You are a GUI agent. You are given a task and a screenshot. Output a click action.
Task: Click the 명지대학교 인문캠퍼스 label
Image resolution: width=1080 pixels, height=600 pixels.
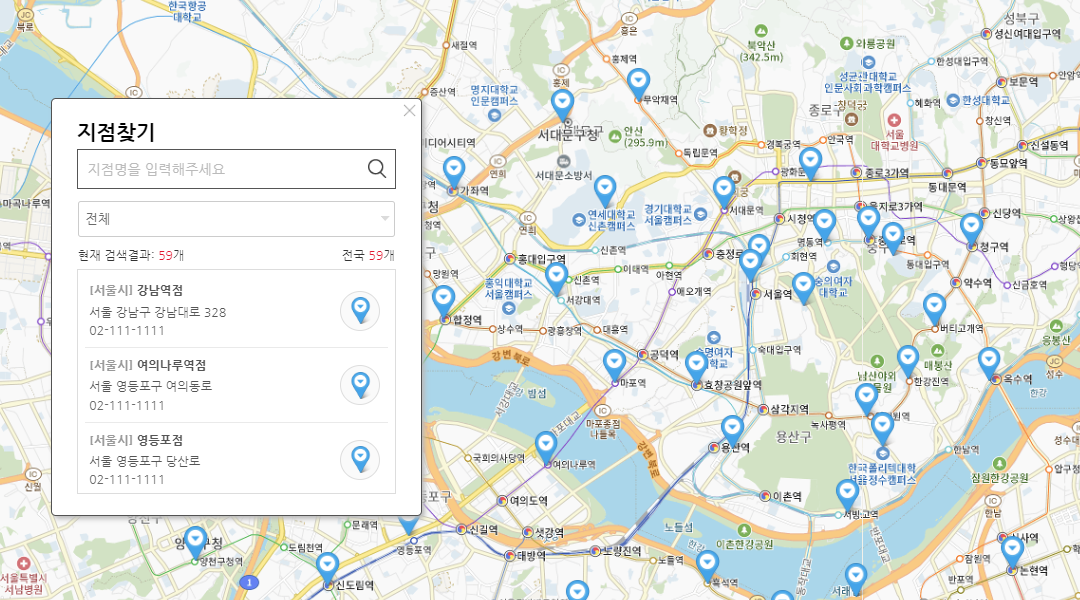tap(495, 95)
